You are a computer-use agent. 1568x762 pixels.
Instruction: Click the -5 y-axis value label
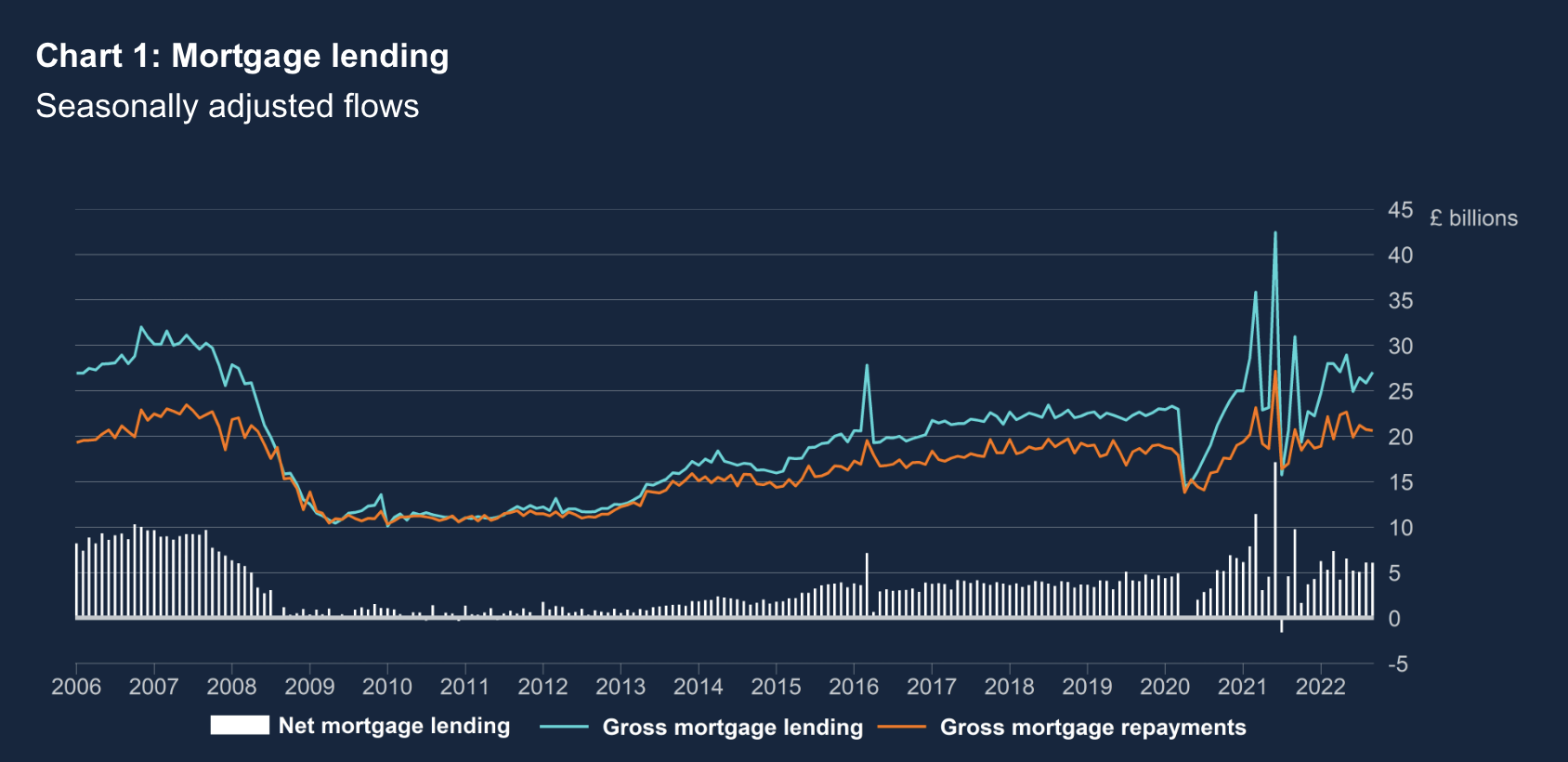coord(1398,664)
